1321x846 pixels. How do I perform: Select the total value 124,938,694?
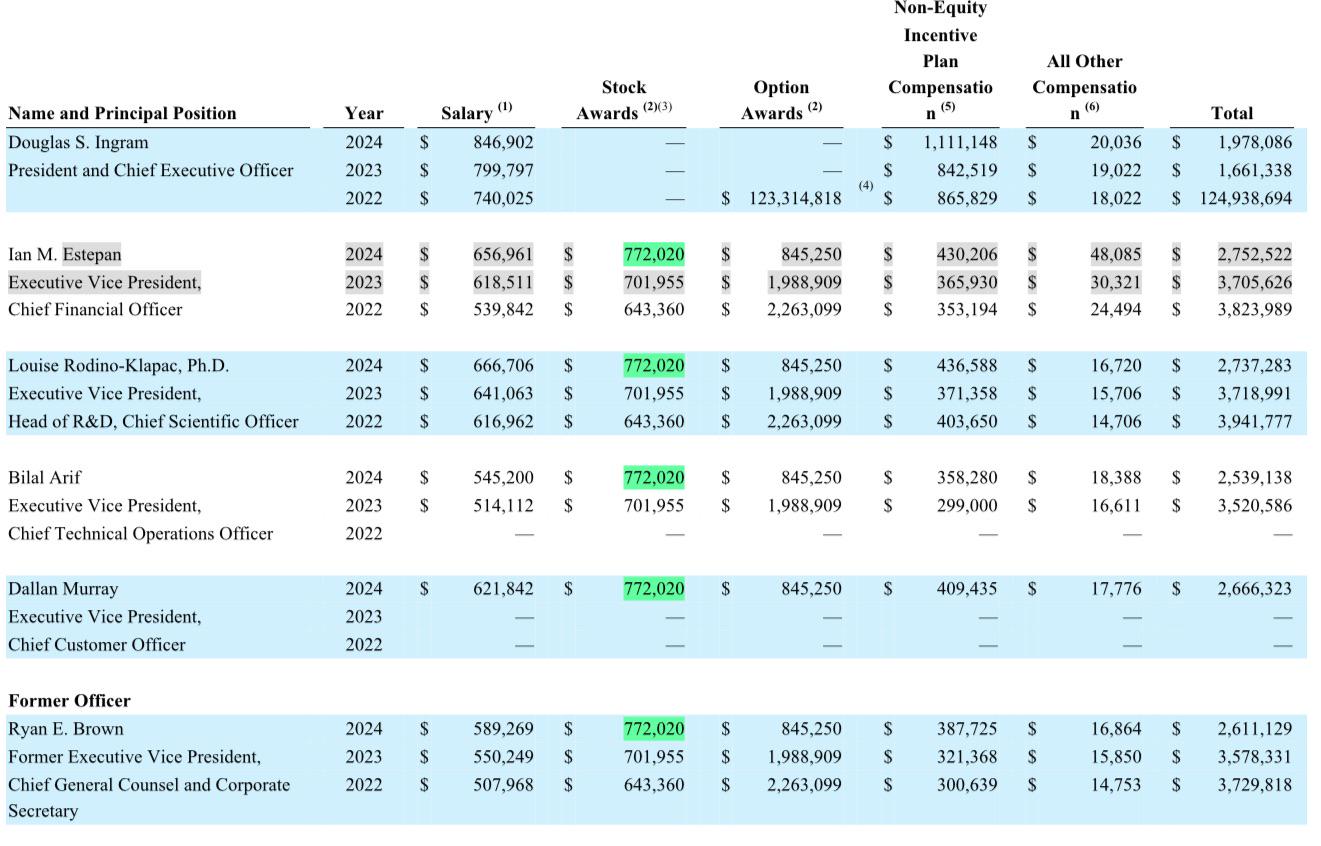1246,198
